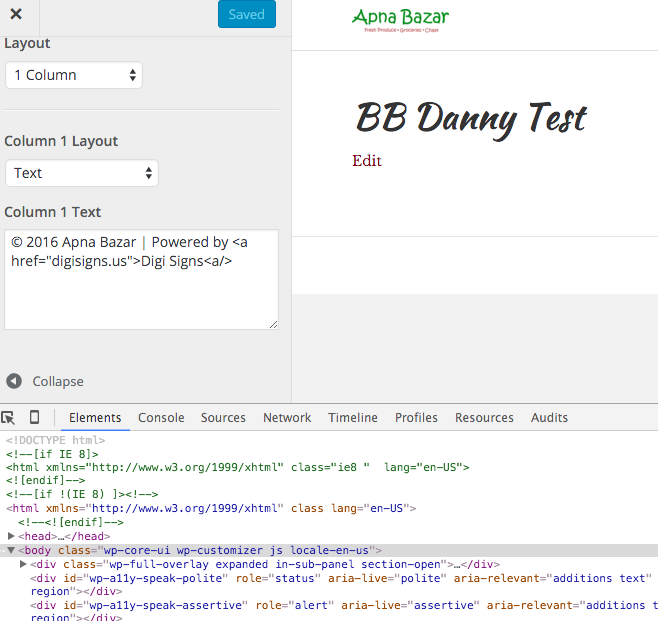Click the Collapse label
This screenshot has width=658, height=621.
point(58,381)
